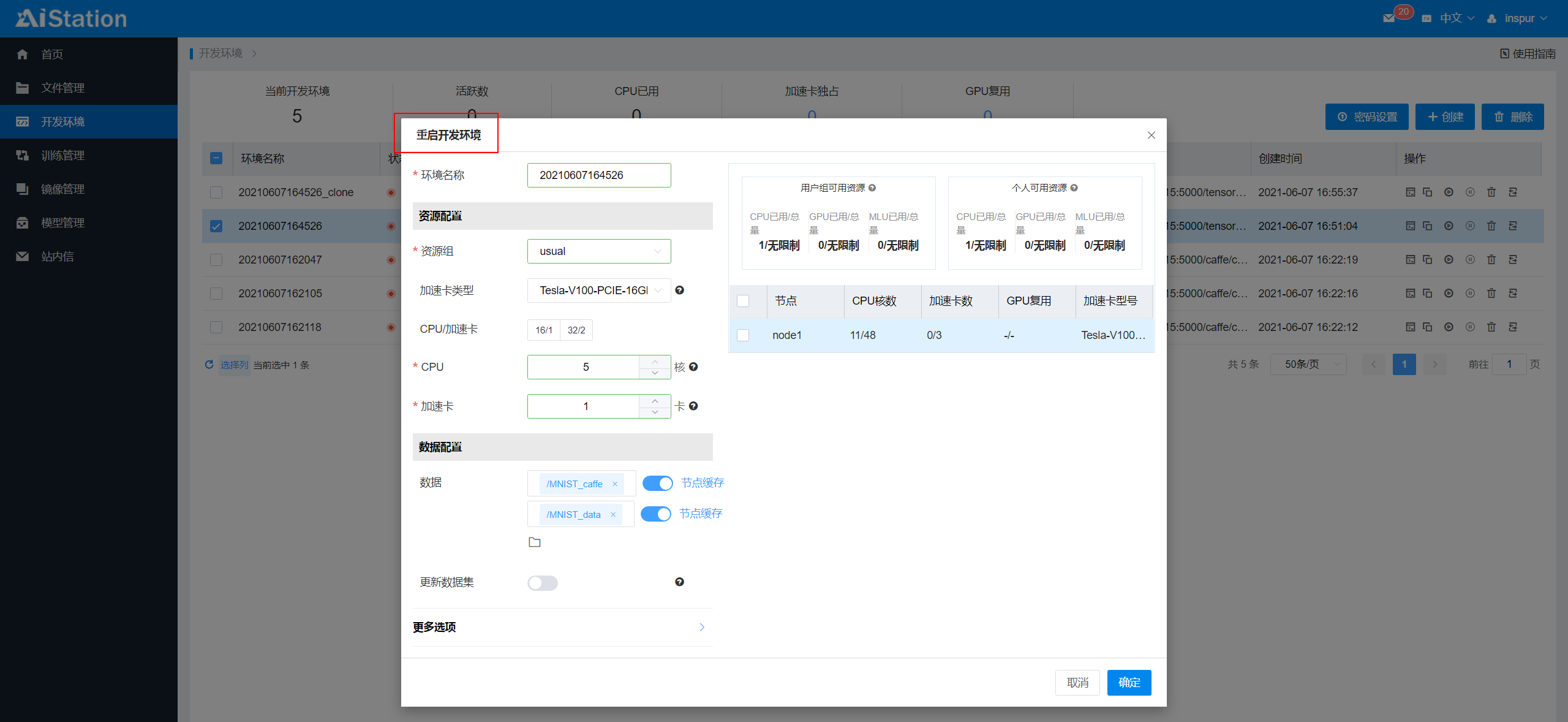This screenshot has width=1568, height=722.
Task: Toggle node cache switch for /MNIST_data
Action: tap(656, 514)
